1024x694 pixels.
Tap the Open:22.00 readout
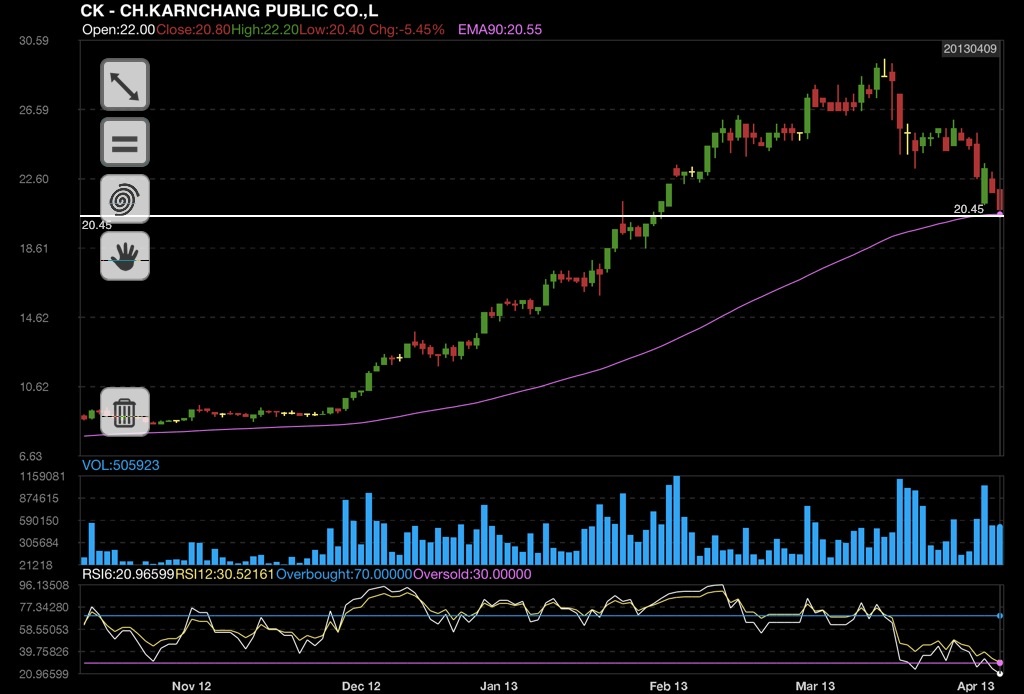(x=119, y=29)
